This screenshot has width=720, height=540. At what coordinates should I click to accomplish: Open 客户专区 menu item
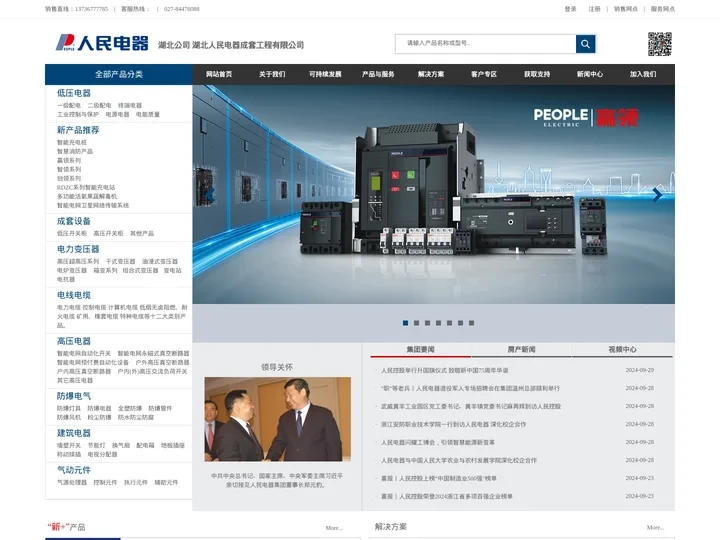point(484,74)
